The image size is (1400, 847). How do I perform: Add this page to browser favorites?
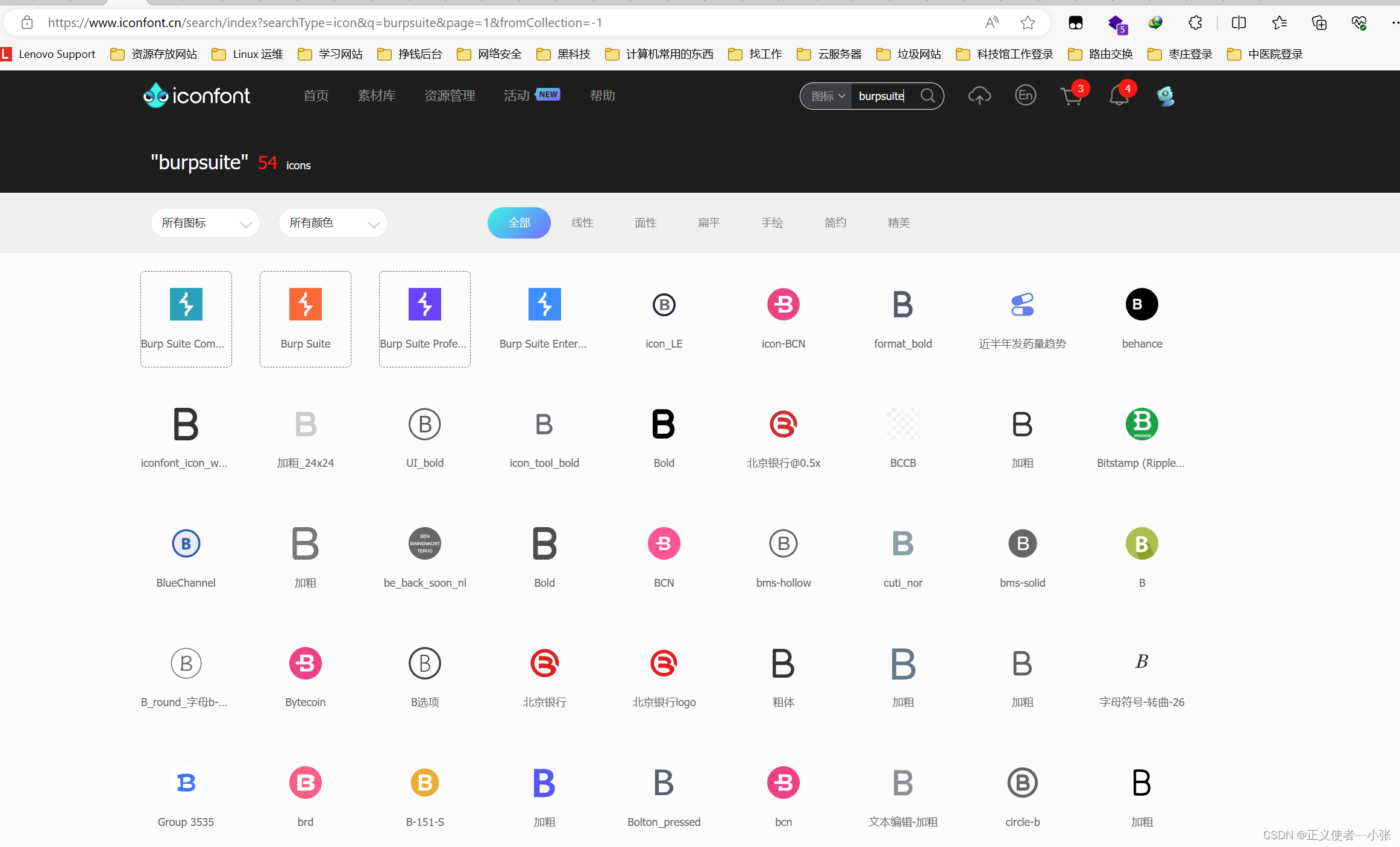pos(1028,23)
